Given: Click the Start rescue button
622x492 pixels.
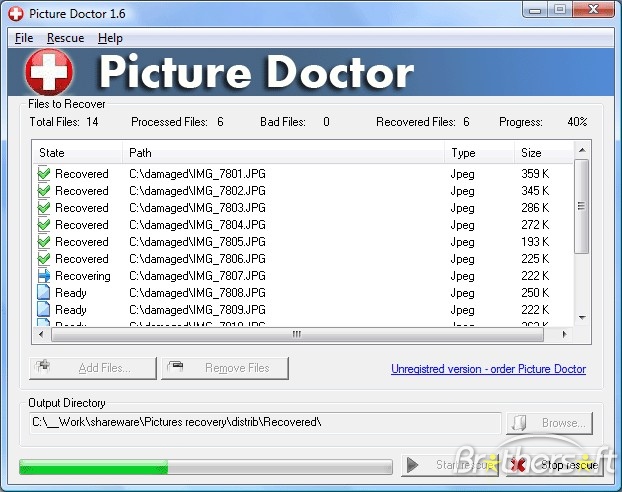Looking at the screenshot, I should pyautogui.click(x=450, y=465).
